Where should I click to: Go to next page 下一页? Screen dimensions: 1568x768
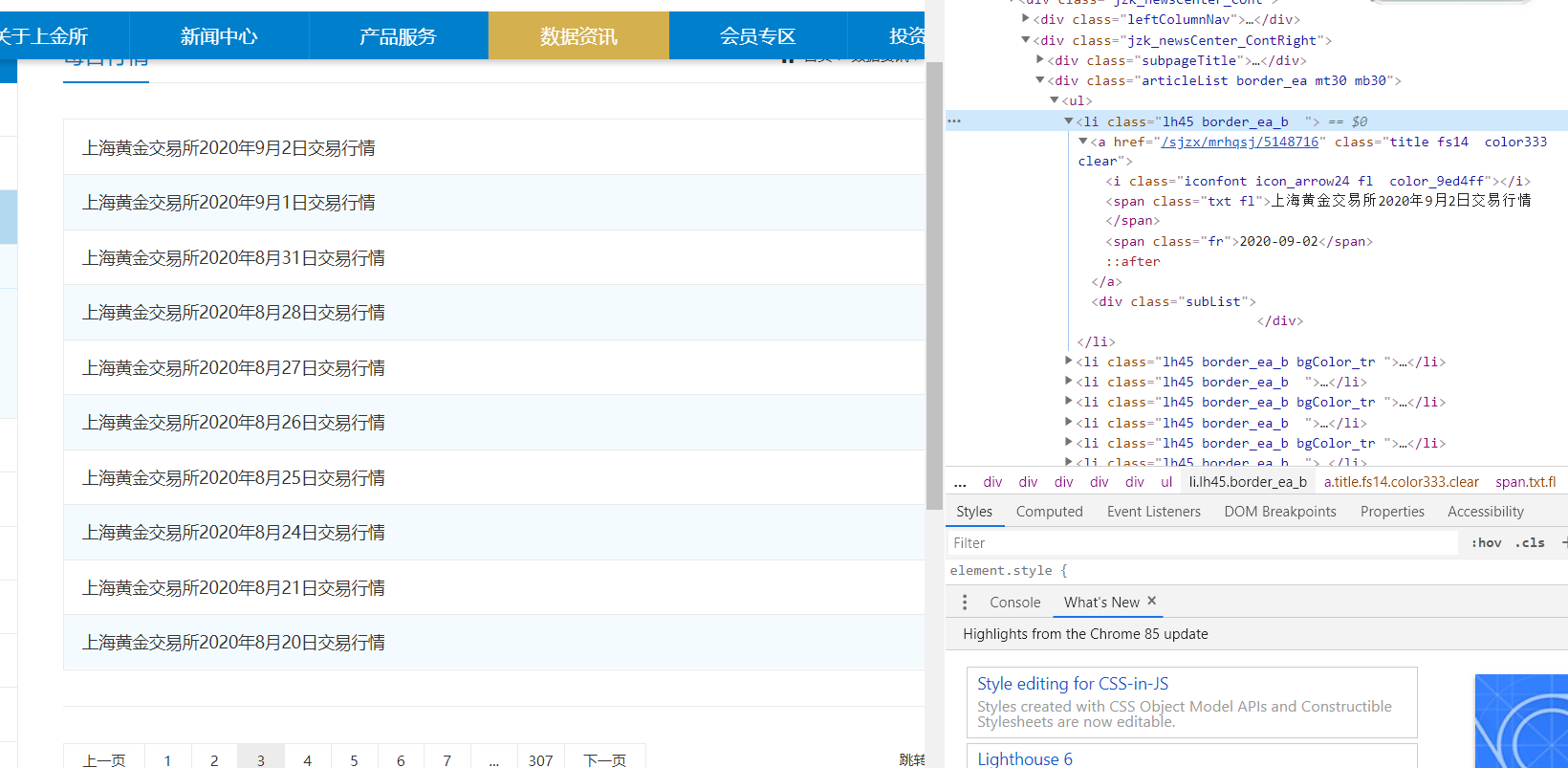[604, 758]
